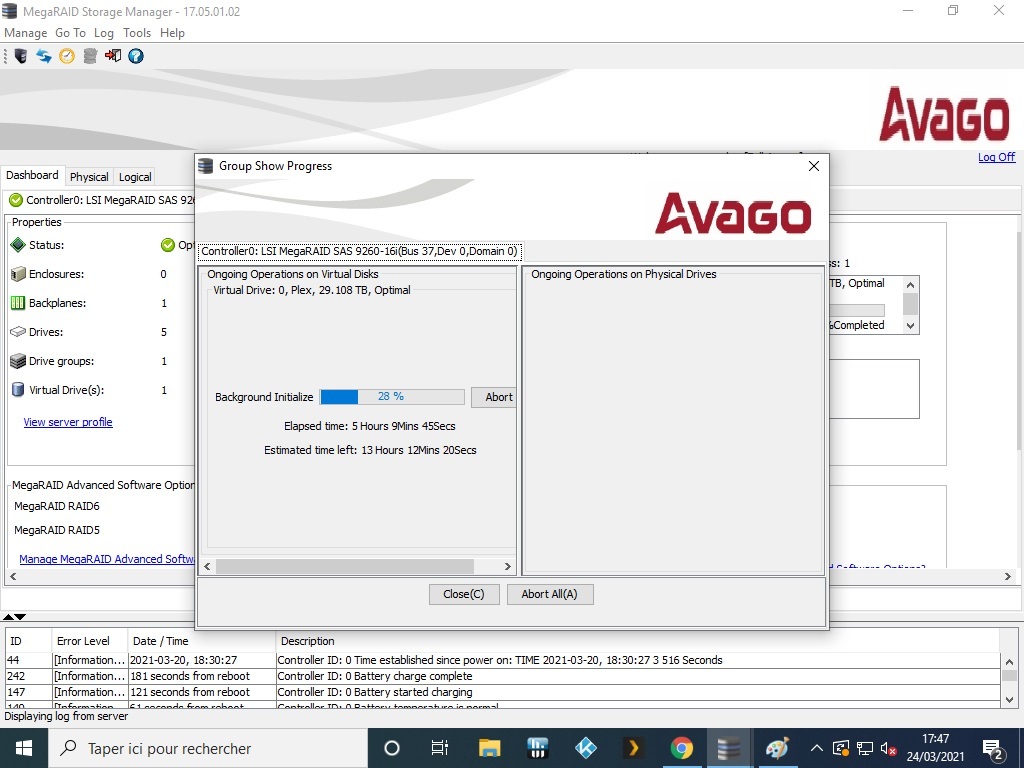Click the Close(C) button
The image size is (1024, 768).
tap(464, 594)
